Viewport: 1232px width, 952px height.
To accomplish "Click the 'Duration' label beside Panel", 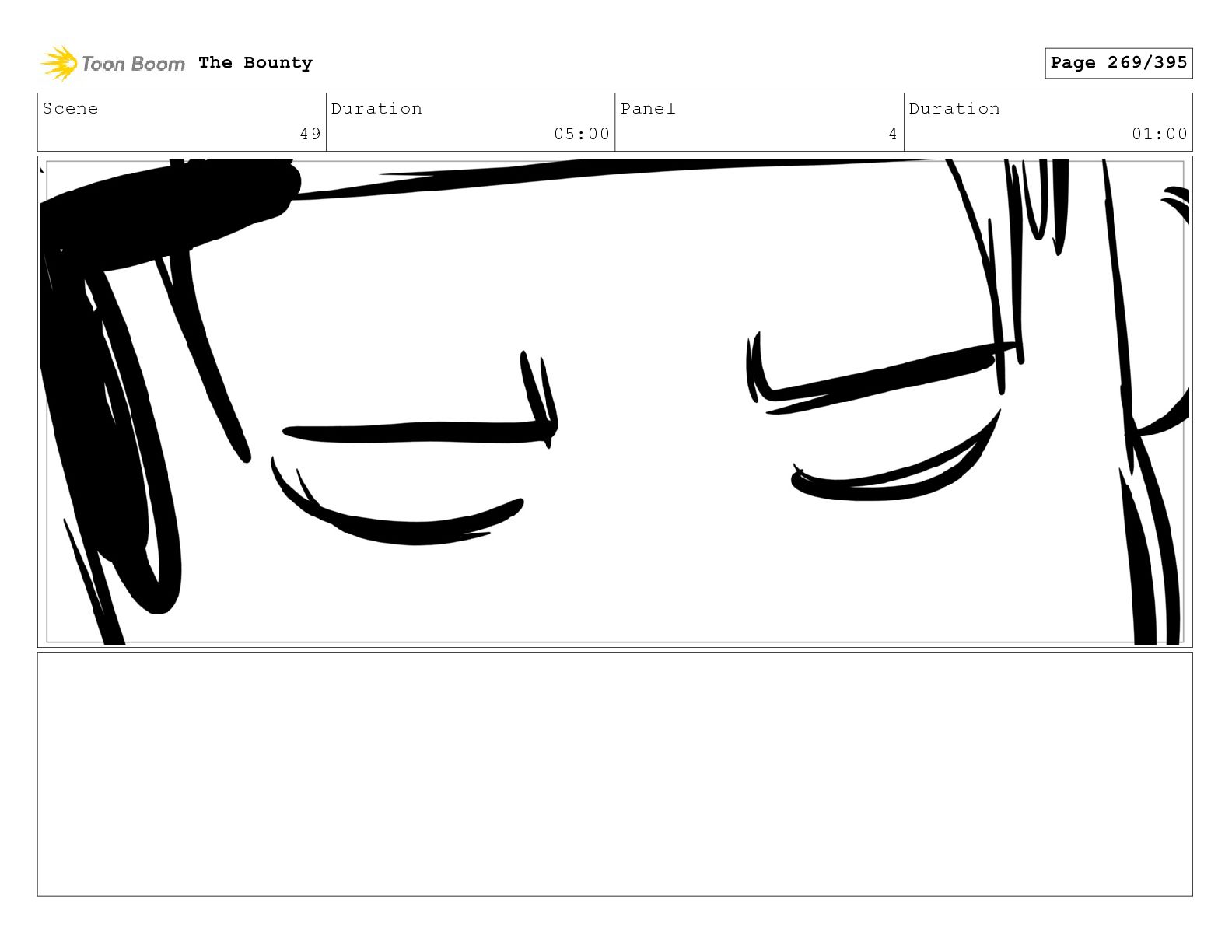I will [954, 109].
